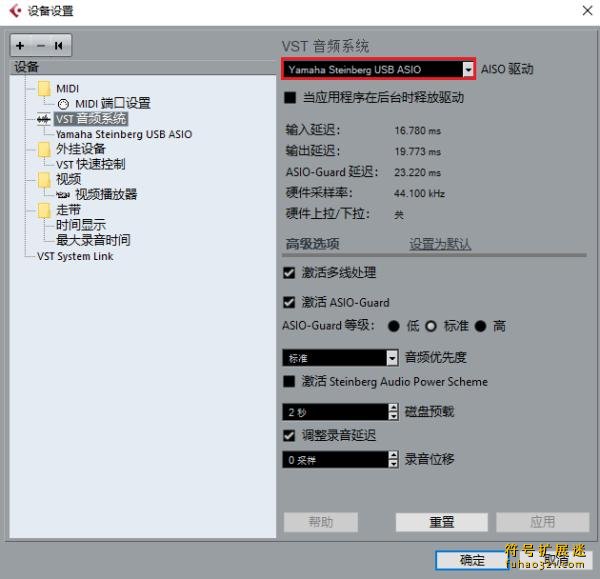This screenshot has height=579, width=600.
Task: Toggle 调整录音延迟 checkbox
Action: point(289,435)
